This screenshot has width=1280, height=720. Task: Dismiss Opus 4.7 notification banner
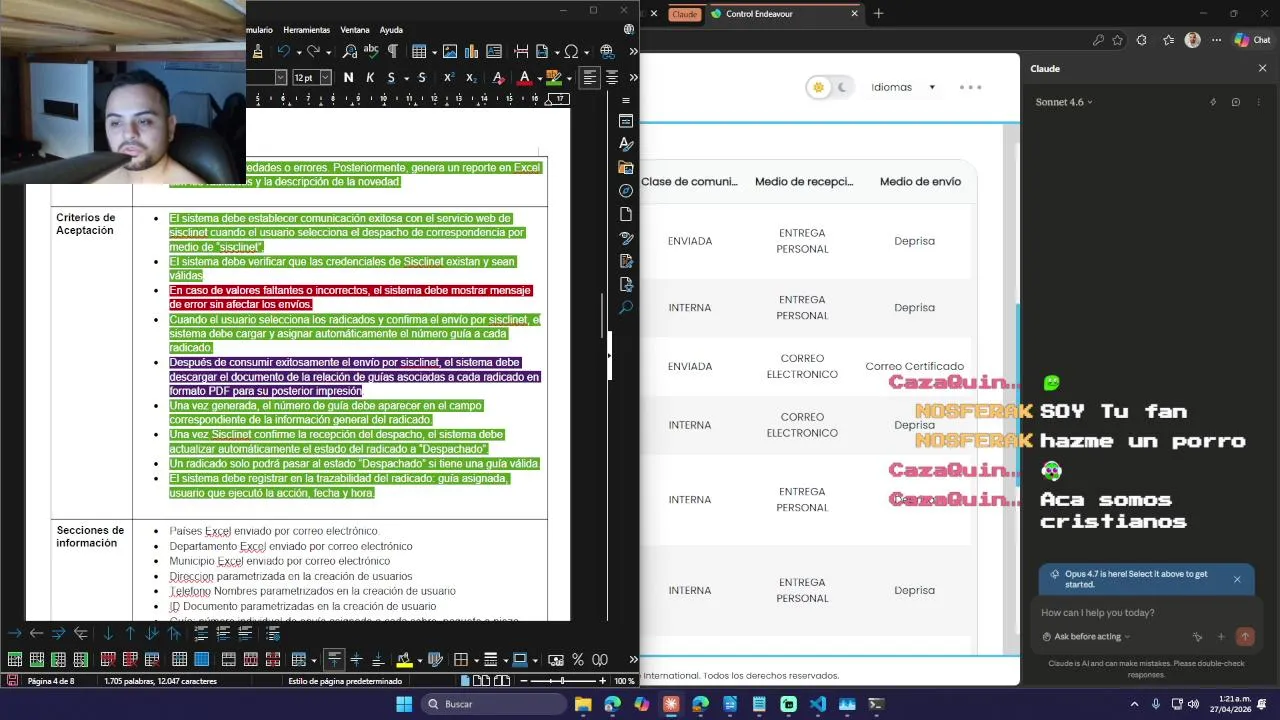point(1237,579)
